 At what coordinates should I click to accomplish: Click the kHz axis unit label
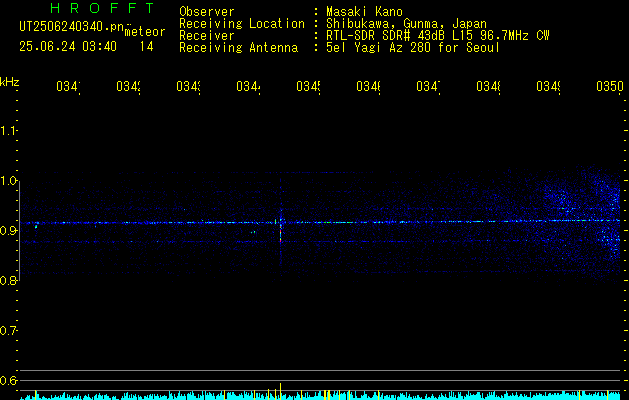coord(9,82)
